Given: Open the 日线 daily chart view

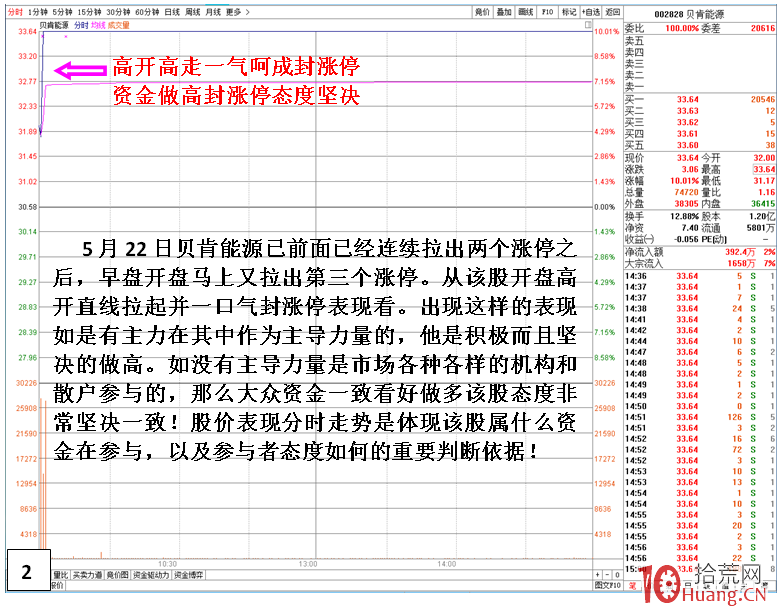Looking at the screenshot, I should (172, 11).
